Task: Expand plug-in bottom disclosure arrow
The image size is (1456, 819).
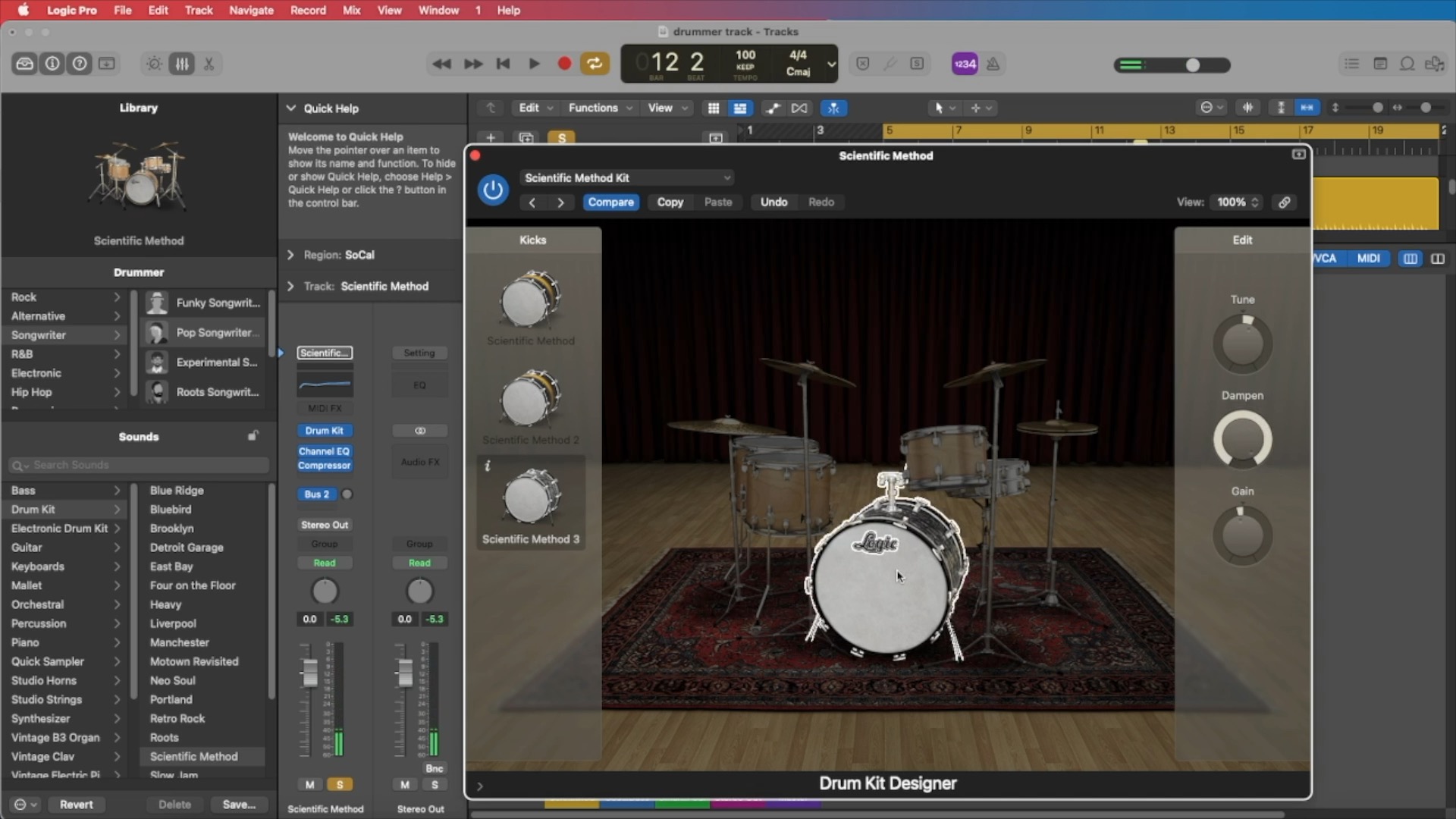Action: [480, 786]
